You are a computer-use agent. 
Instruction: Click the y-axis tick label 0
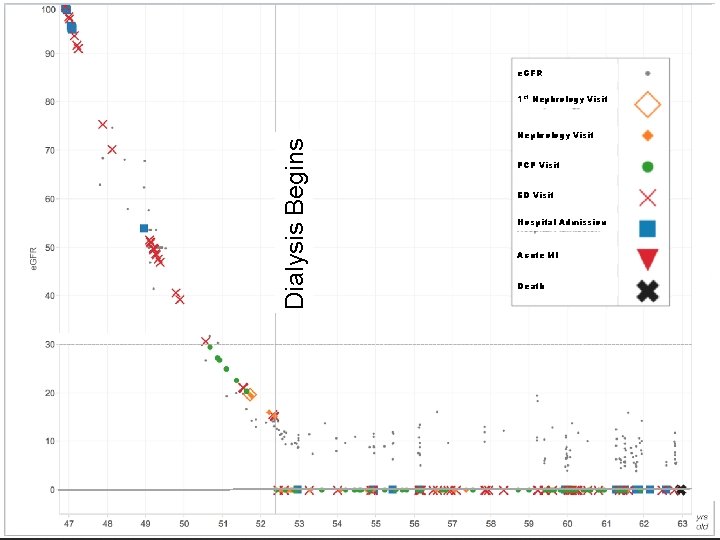click(52, 490)
